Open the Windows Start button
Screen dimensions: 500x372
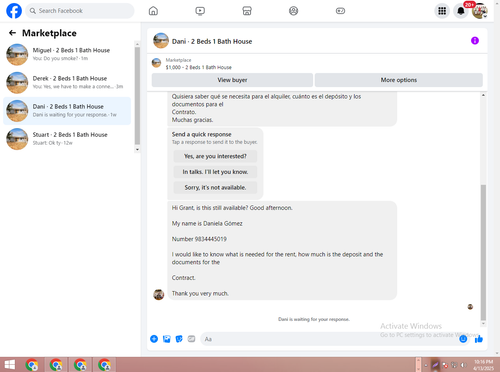click(x=10, y=365)
